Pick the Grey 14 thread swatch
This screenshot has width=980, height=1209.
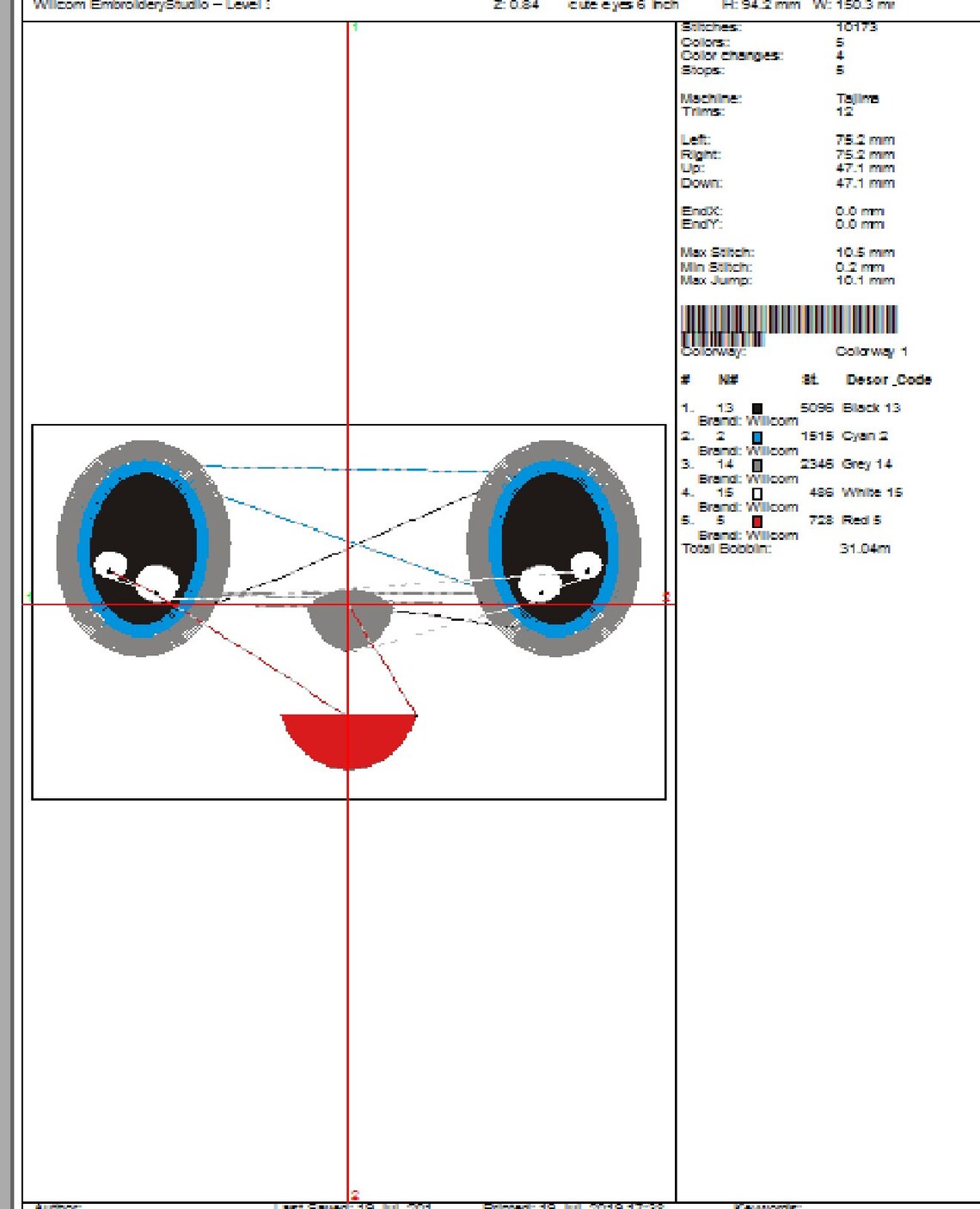[756, 466]
